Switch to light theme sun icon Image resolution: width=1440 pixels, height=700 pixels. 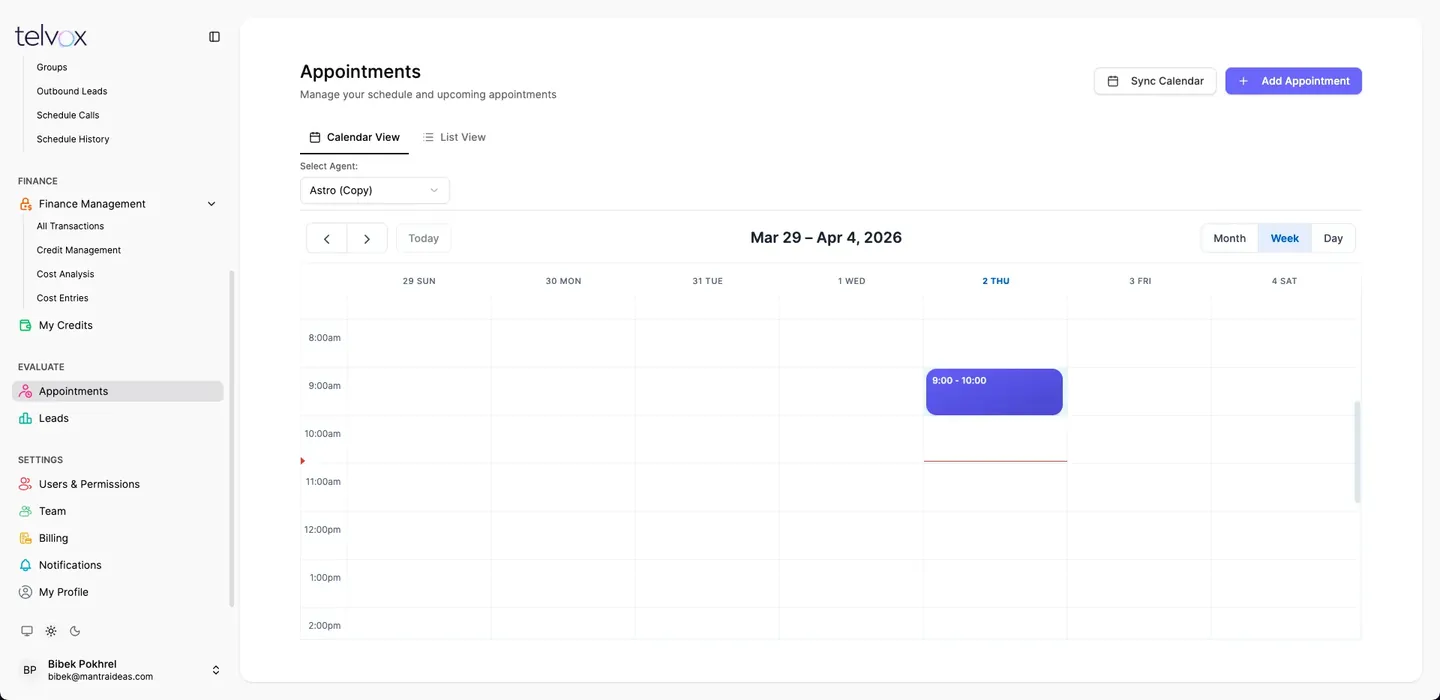pyautogui.click(x=51, y=631)
